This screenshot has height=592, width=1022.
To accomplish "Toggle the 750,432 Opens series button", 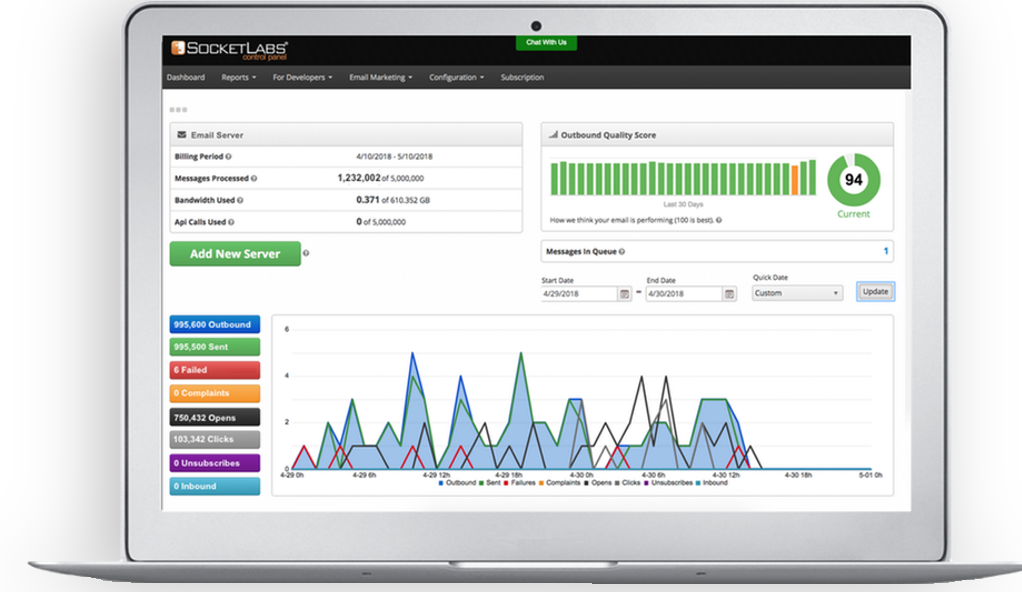I will [x=215, y=417].
